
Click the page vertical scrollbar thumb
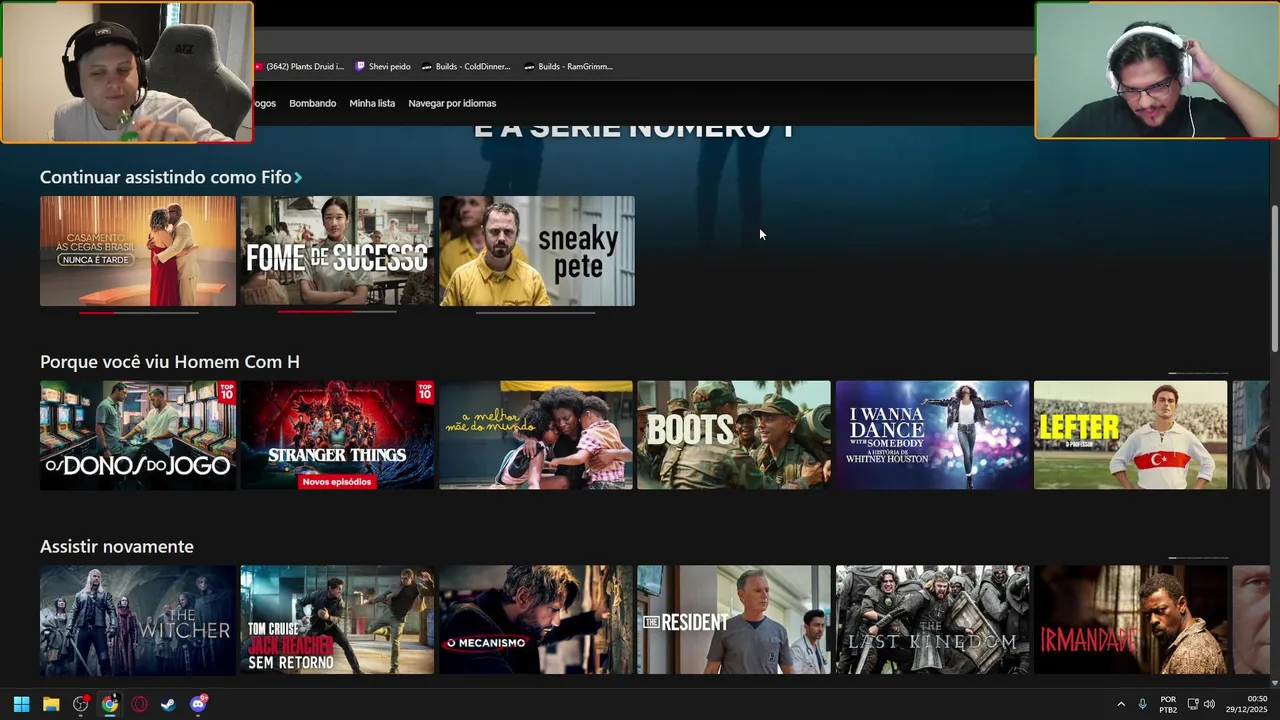point(1274,278)
